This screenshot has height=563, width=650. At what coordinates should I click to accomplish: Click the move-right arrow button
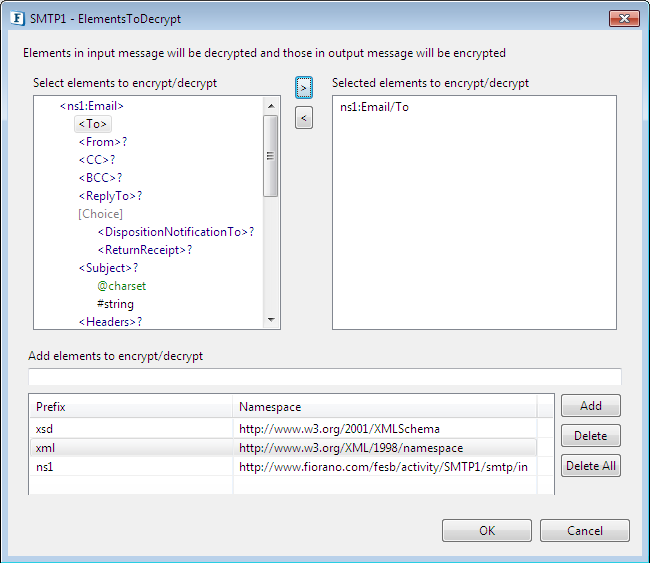[x=304, y=87]
